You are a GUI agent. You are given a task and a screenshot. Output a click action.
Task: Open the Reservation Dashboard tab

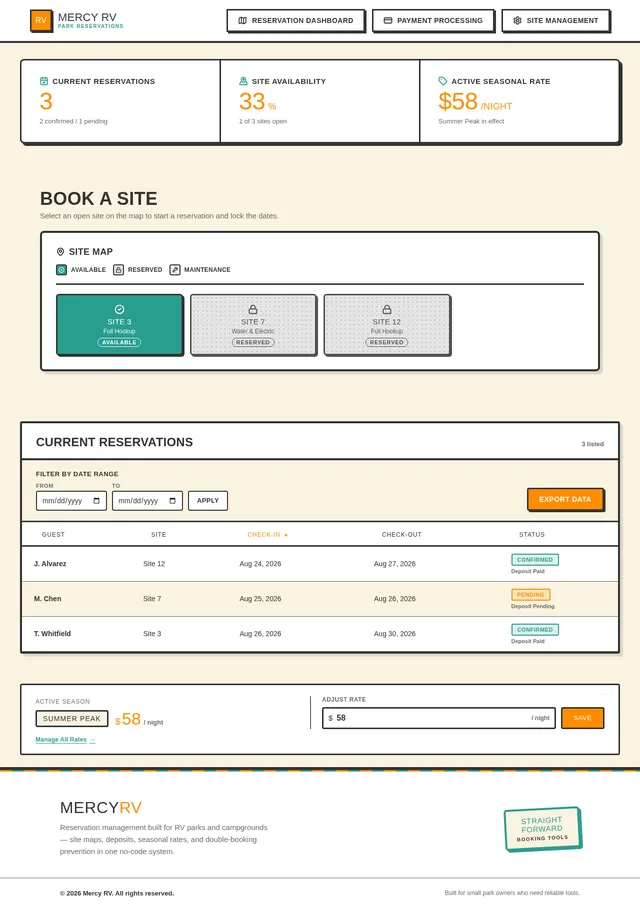point(296,20)
